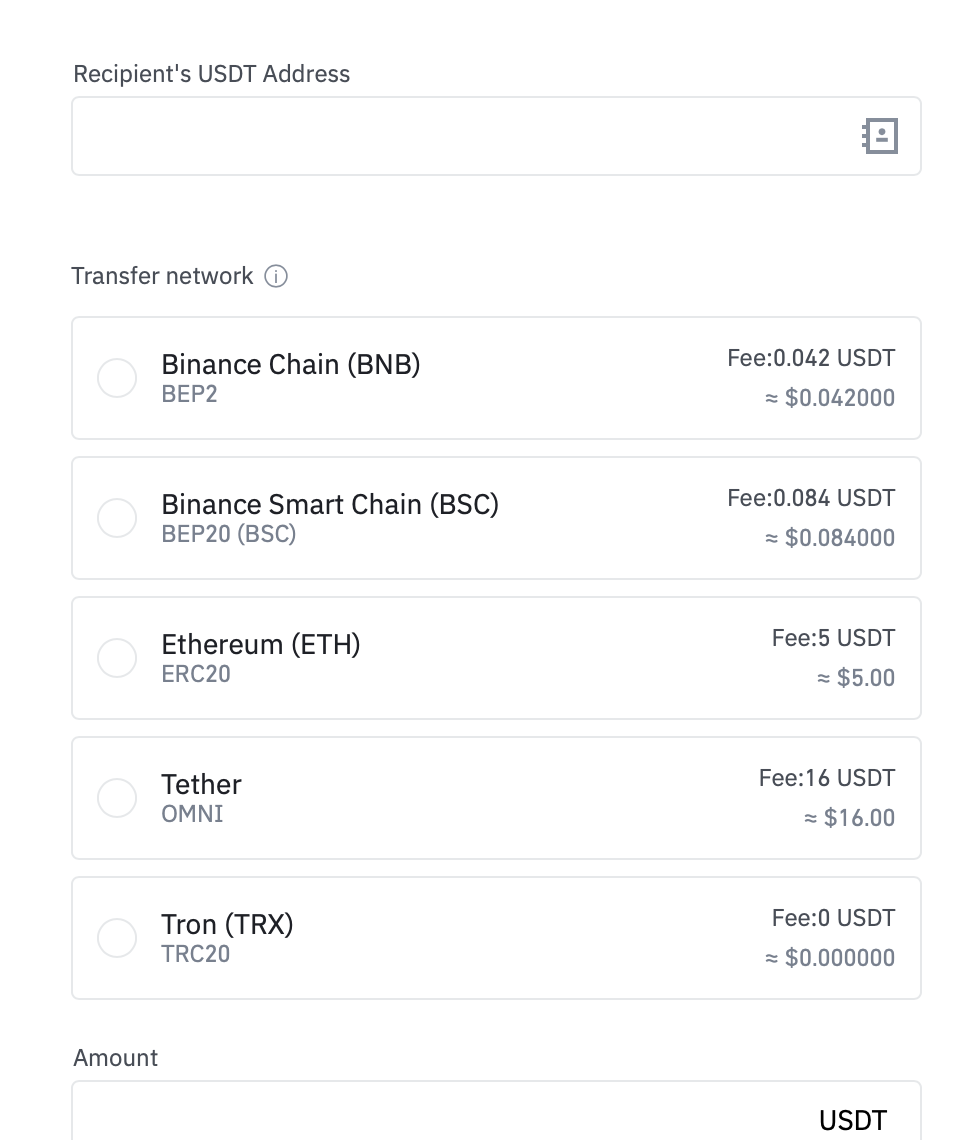
Task: Click the USDT currency label in Amount
Action: pyautogui.click(x=853, y=1120)
